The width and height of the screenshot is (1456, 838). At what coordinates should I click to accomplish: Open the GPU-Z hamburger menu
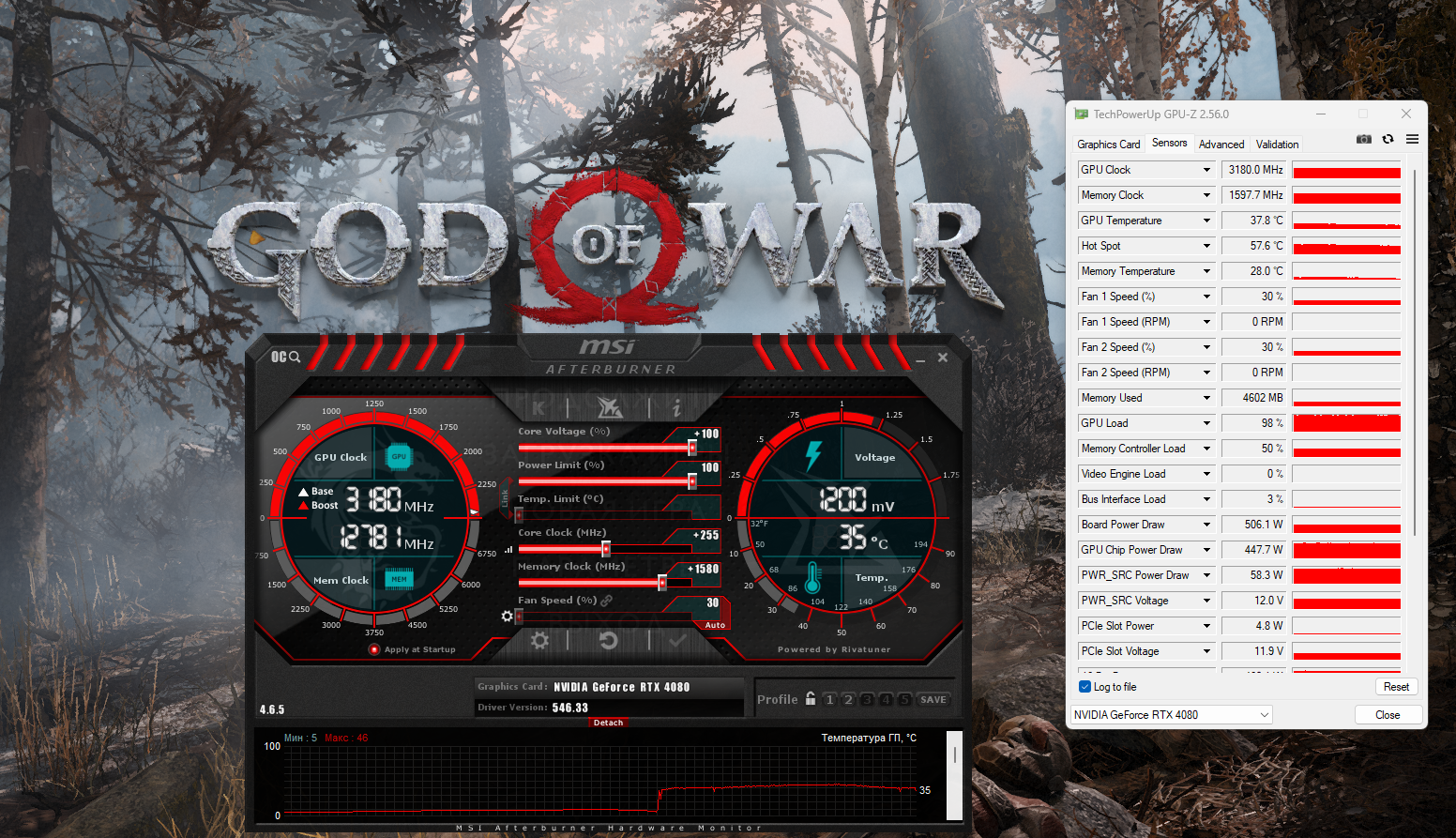[1412, 139]
